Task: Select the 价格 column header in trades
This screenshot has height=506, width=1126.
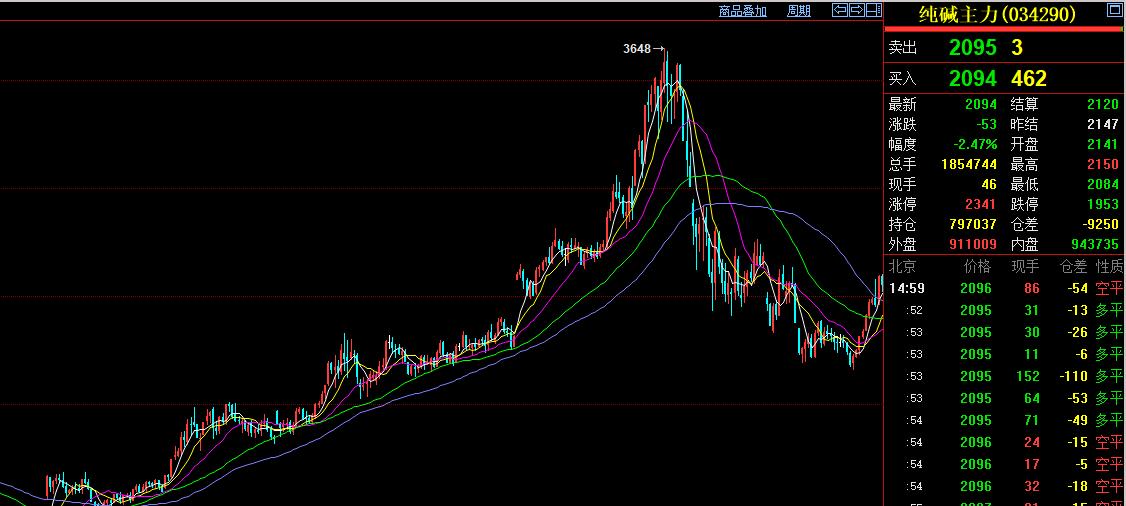Action: pos(976,266)
